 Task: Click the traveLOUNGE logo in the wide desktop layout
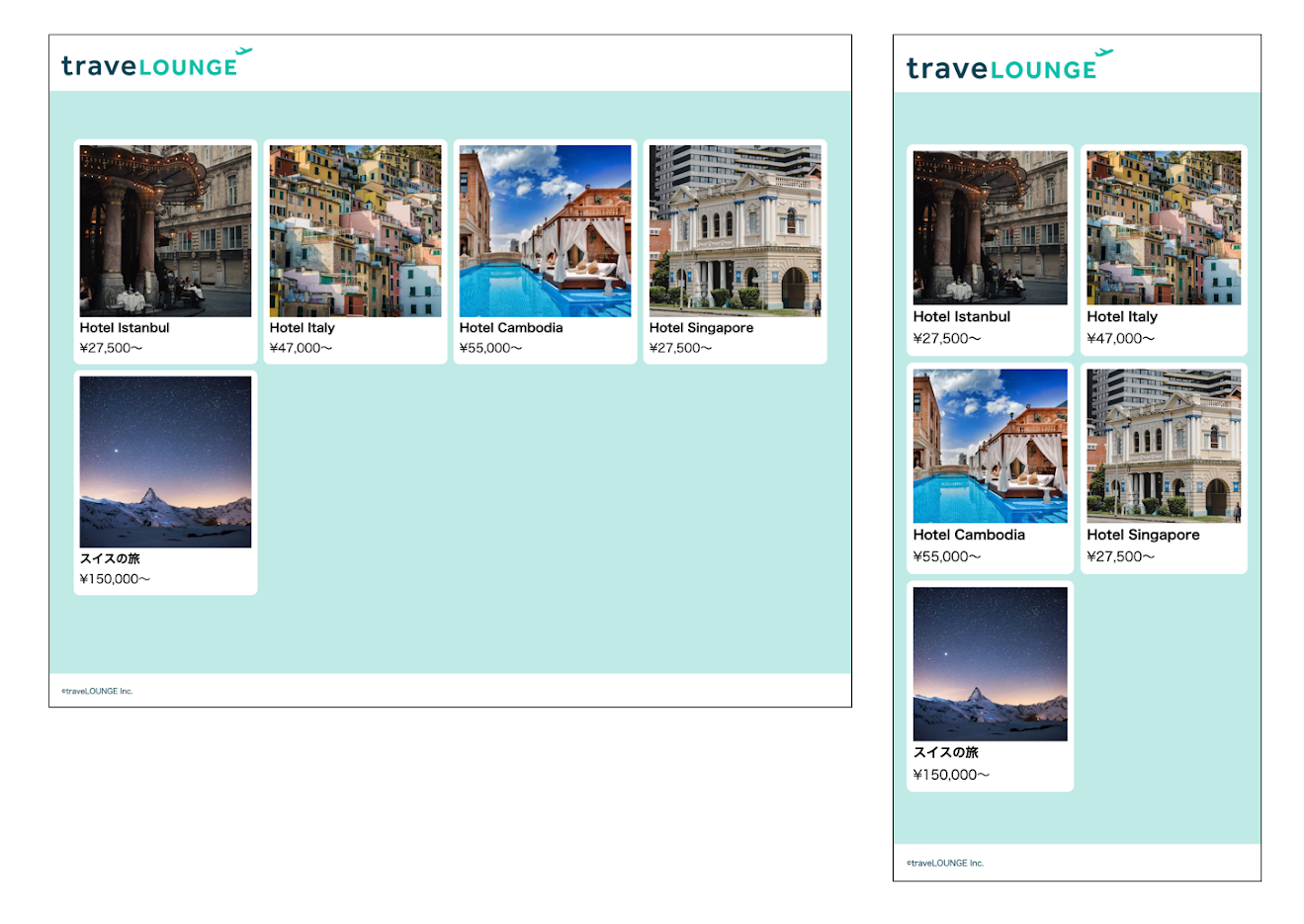155,64
